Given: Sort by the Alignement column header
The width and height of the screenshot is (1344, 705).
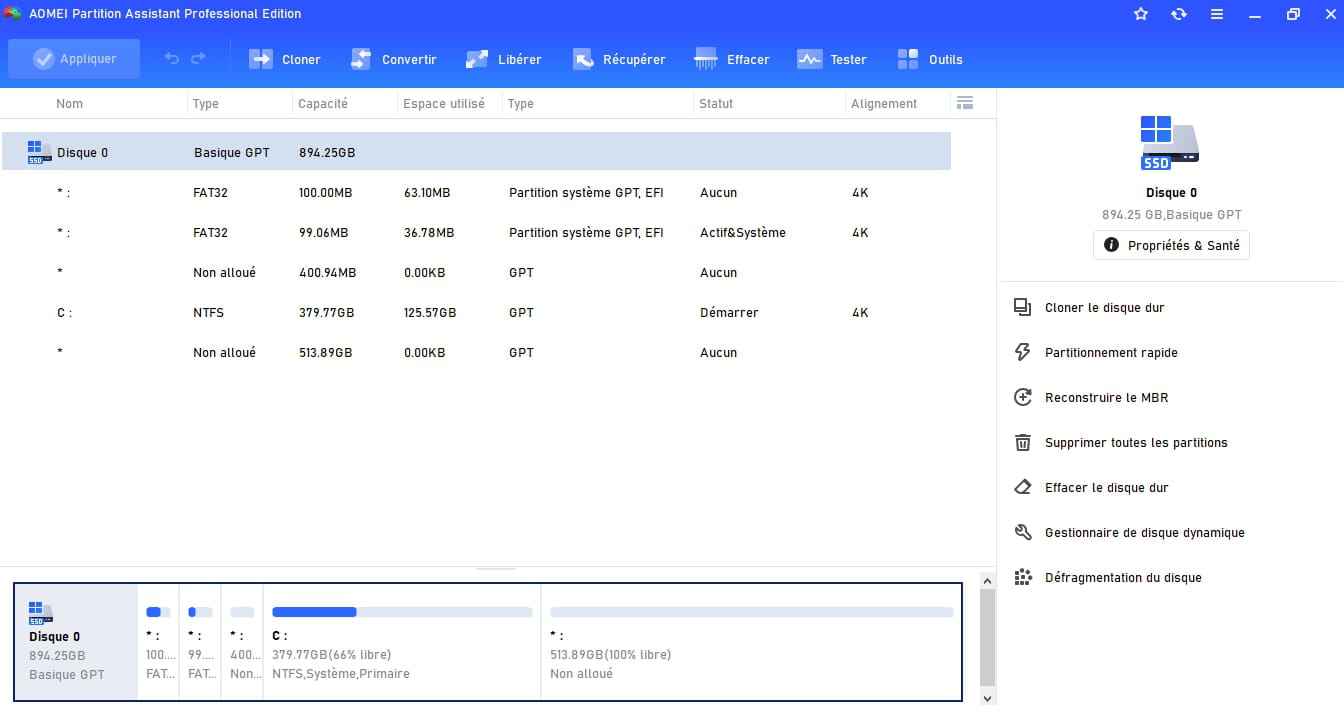Looking at the screenshot, I should [884, 104].
